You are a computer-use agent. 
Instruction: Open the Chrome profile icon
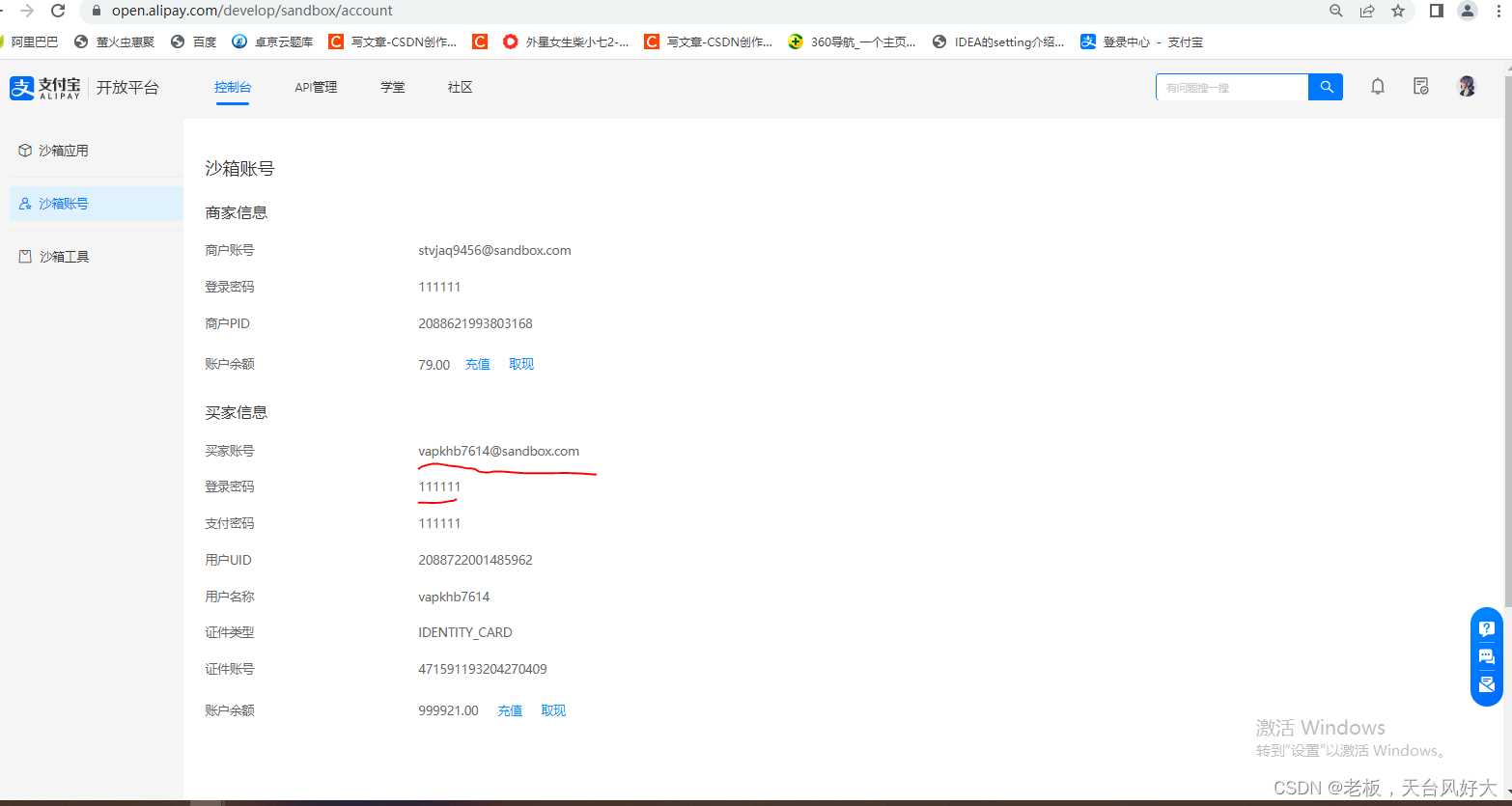click(1468, 11)
